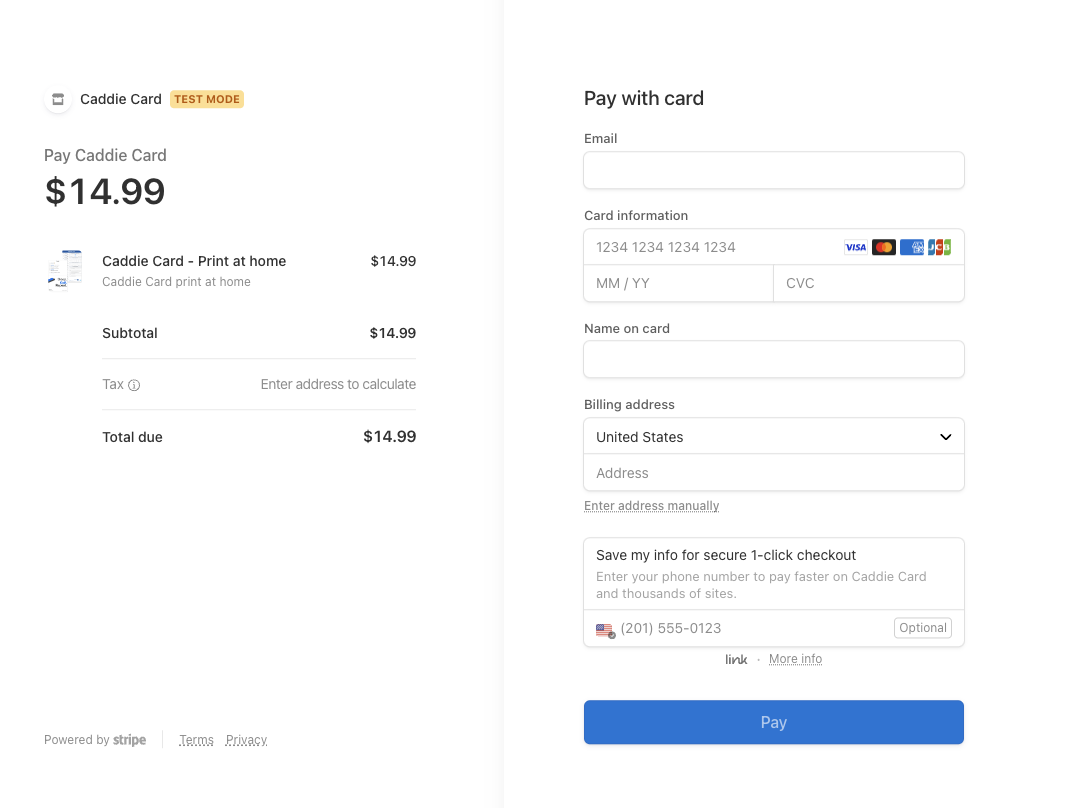Click the Mastercard logo icon
This screenshot has height=808, width=1067.
[x=884, y=247]
